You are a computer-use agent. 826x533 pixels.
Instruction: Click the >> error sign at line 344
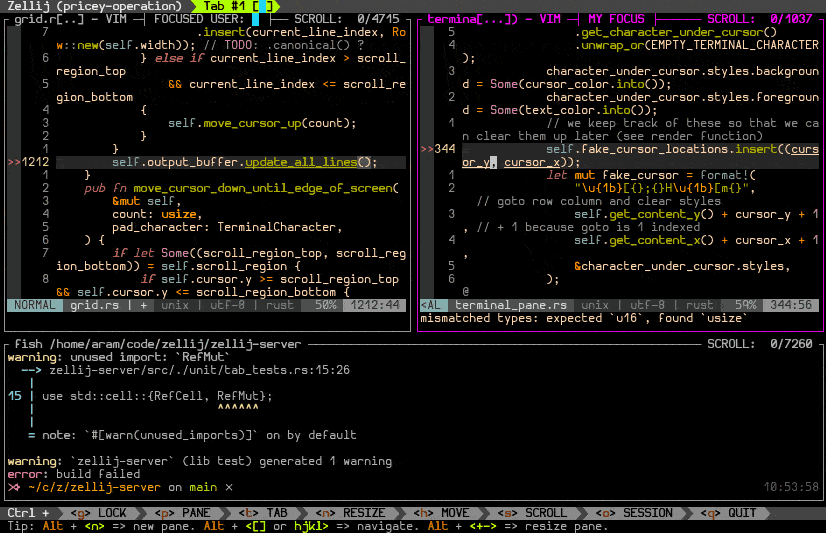(427, 149)
